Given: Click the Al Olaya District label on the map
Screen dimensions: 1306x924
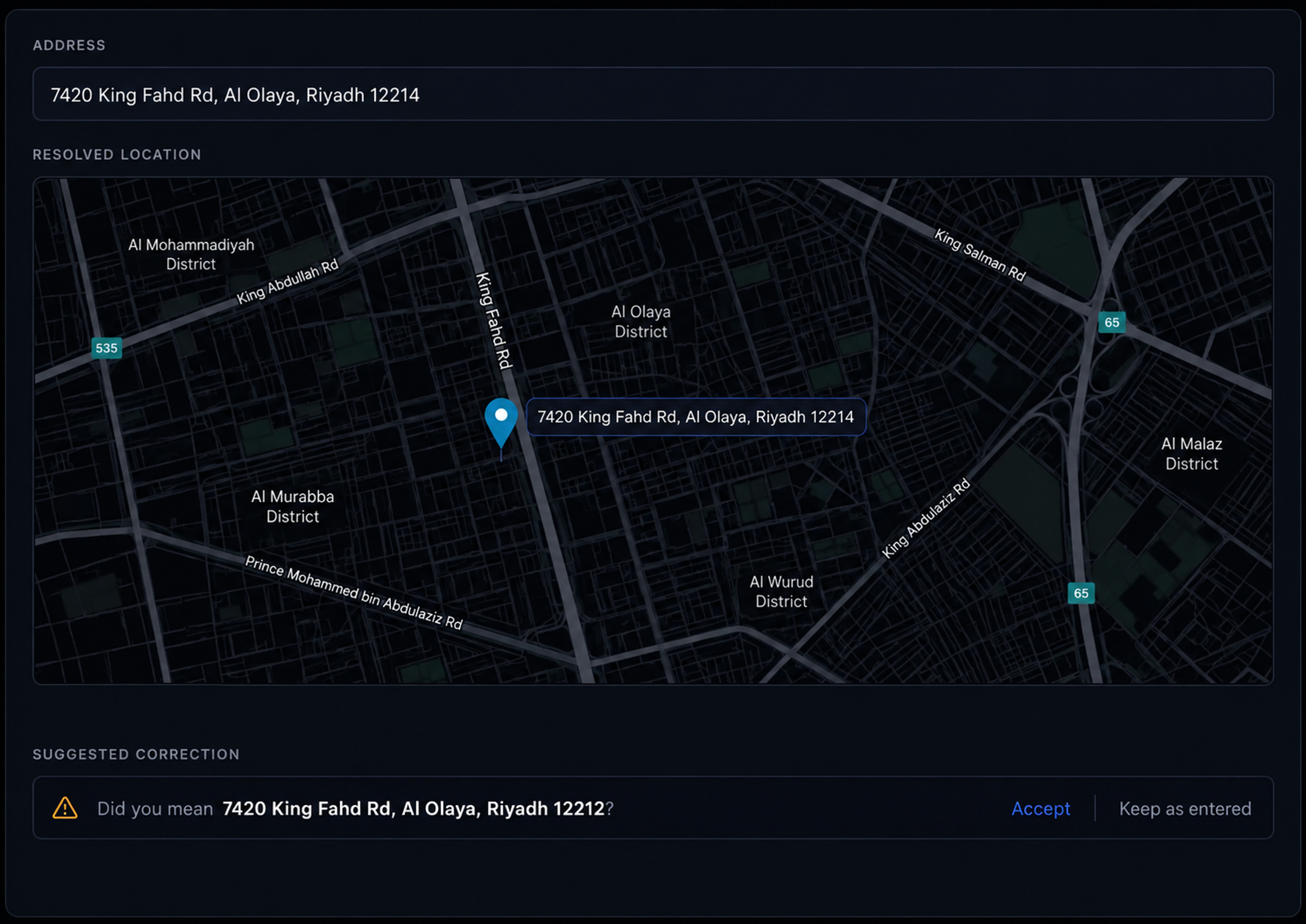Looking at the screenshot, I should point(641,321).
